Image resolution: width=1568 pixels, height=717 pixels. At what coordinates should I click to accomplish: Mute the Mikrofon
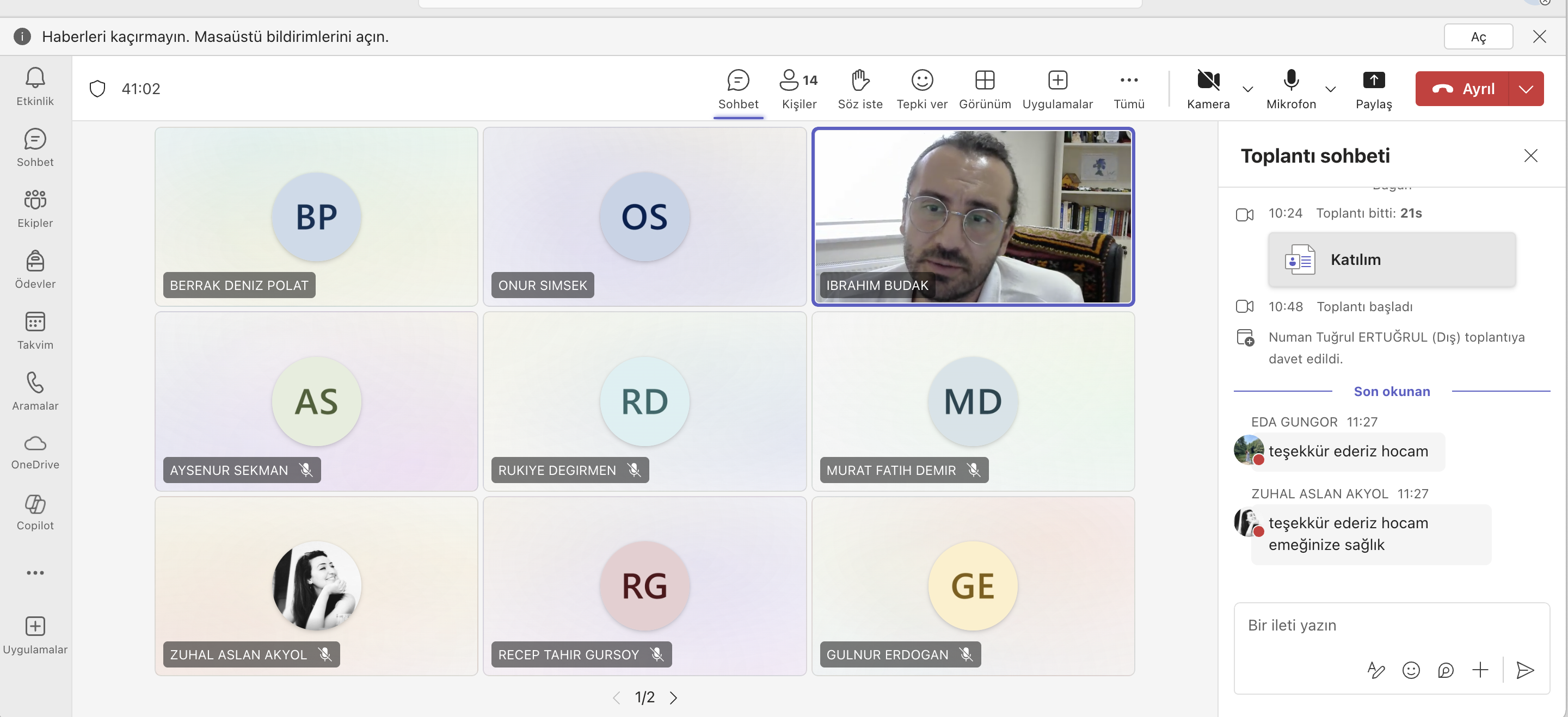[1290, 89]
